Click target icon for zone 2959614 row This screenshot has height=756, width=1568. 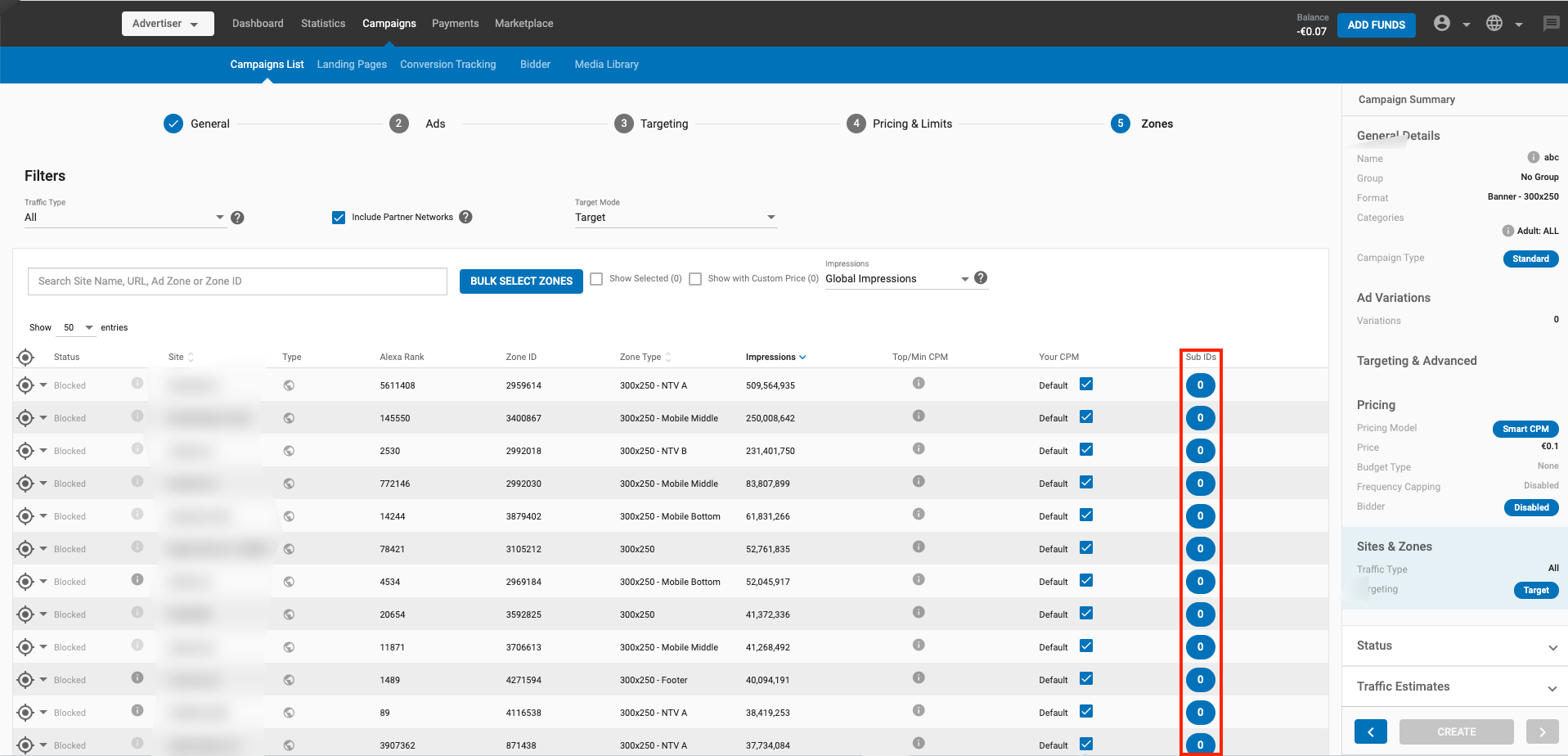coord(25,385)
